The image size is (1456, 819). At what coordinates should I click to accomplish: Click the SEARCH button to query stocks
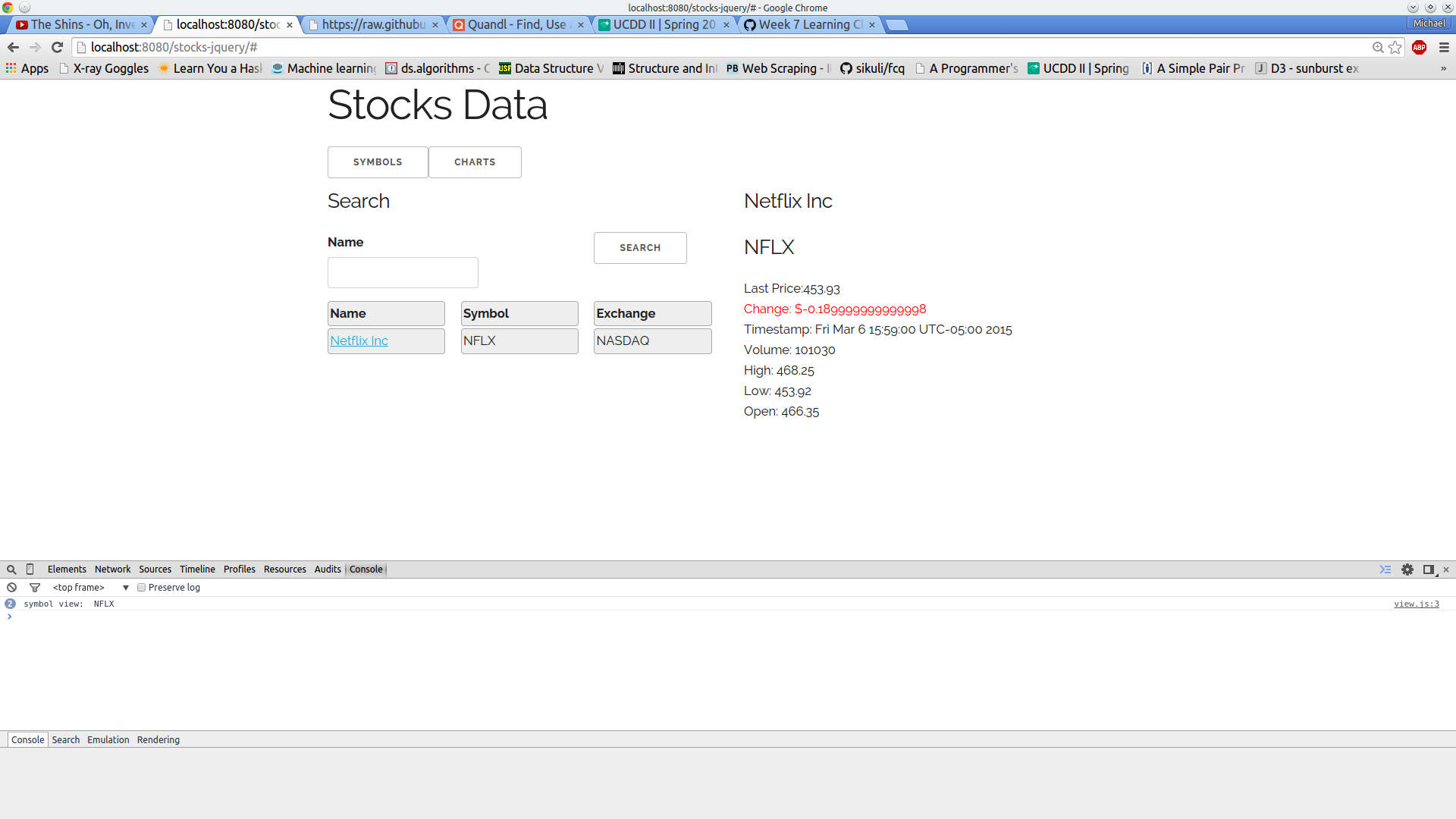(x=640, y=247)
